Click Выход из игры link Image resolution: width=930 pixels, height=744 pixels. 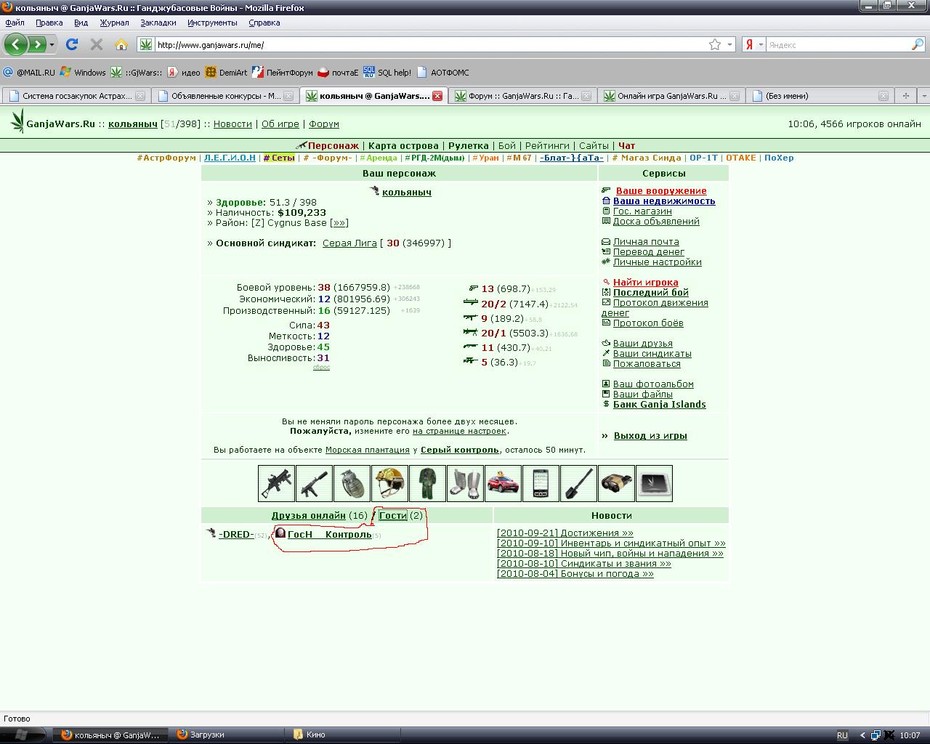pyautogui.click(x=650, y=435)
